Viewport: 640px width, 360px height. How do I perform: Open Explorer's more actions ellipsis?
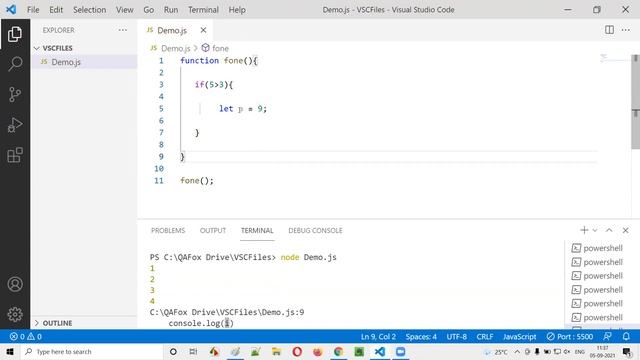[x=122, y=30]
